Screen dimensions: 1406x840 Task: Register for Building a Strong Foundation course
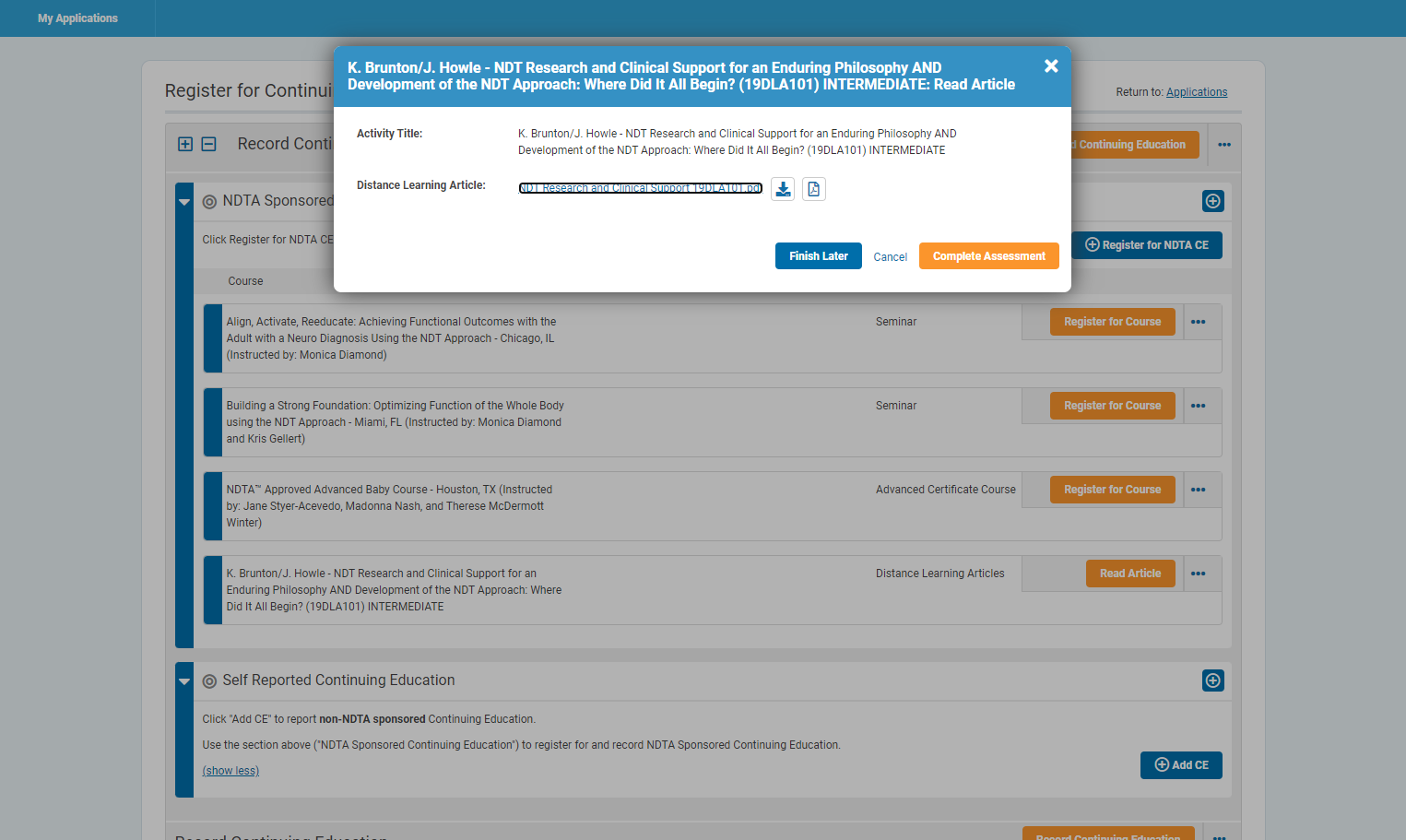pos(1113,406)
